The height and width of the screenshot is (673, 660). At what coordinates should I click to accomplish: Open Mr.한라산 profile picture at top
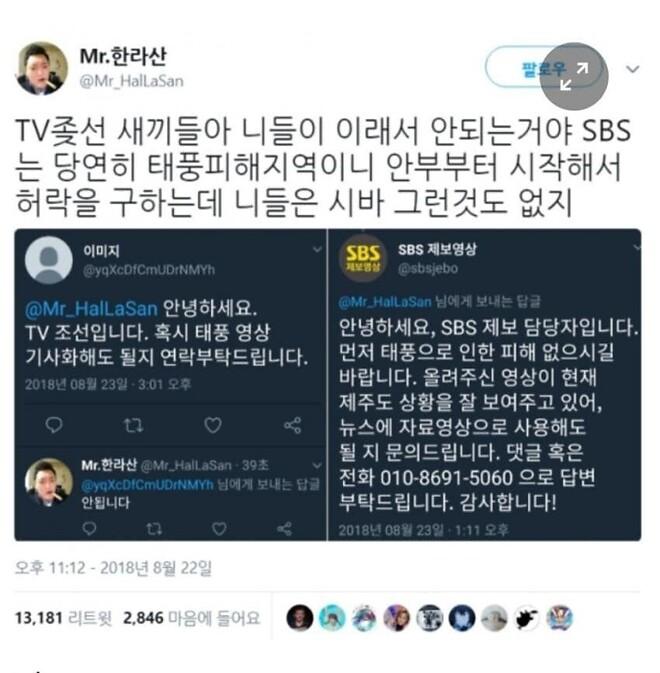pyautogui.click(x=42, y=68)
